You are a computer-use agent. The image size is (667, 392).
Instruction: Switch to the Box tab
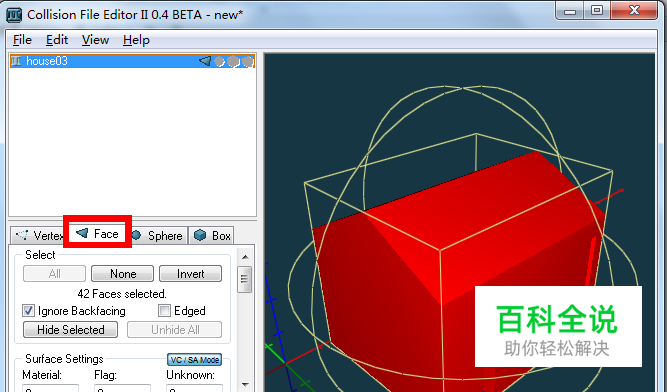211,236
